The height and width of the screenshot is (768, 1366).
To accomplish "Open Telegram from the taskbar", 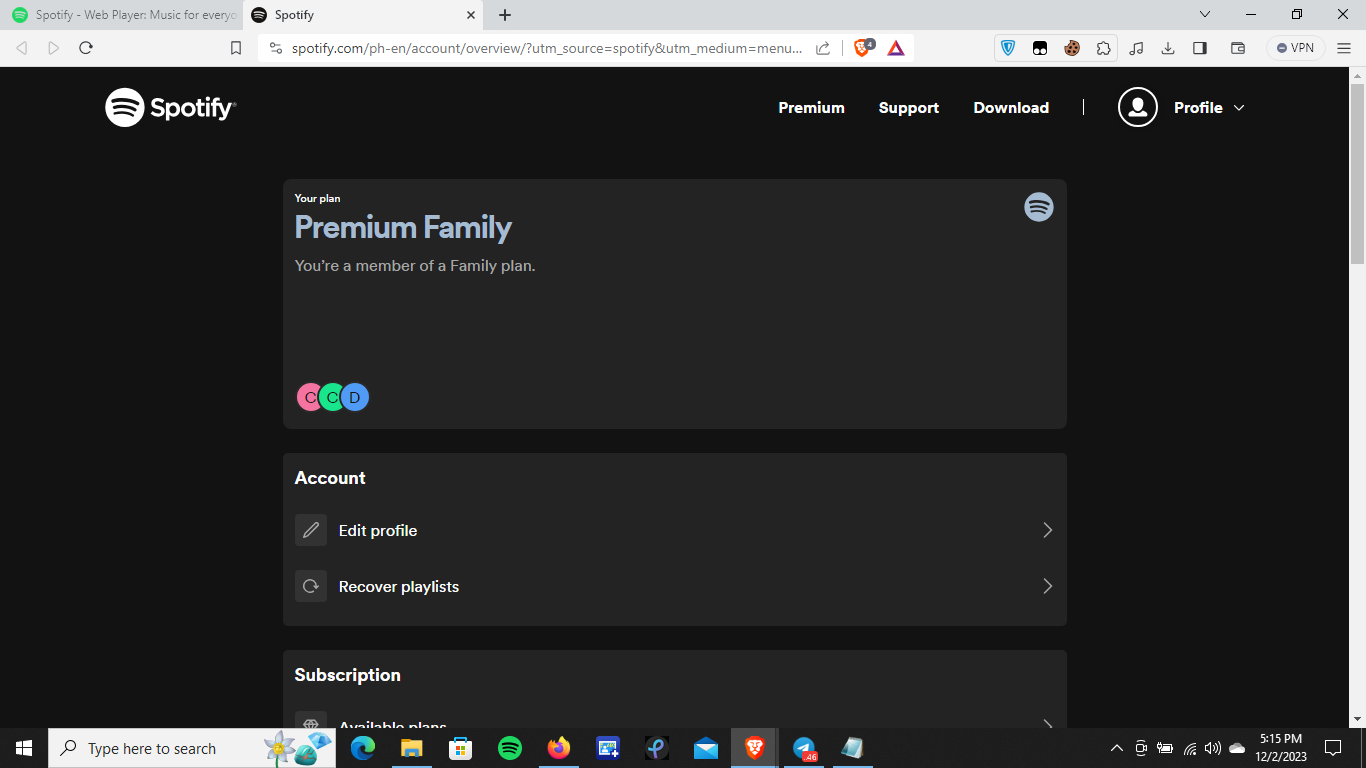I will pyautogui.click(x=804, y=748).
